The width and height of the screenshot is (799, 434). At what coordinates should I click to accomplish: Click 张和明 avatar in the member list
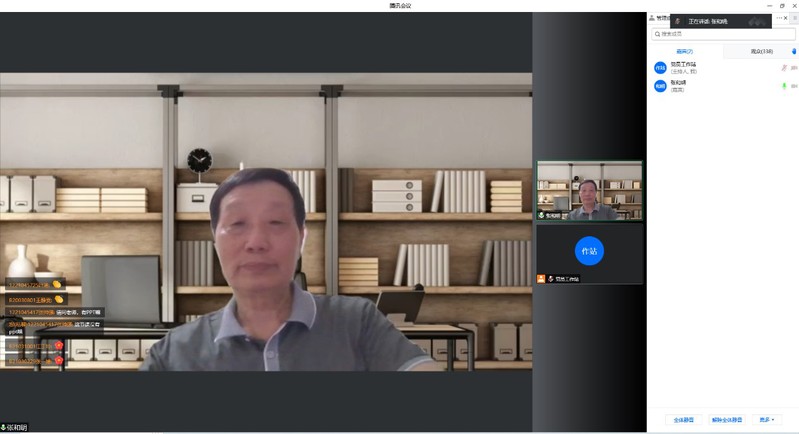click(x=660, y=87)
